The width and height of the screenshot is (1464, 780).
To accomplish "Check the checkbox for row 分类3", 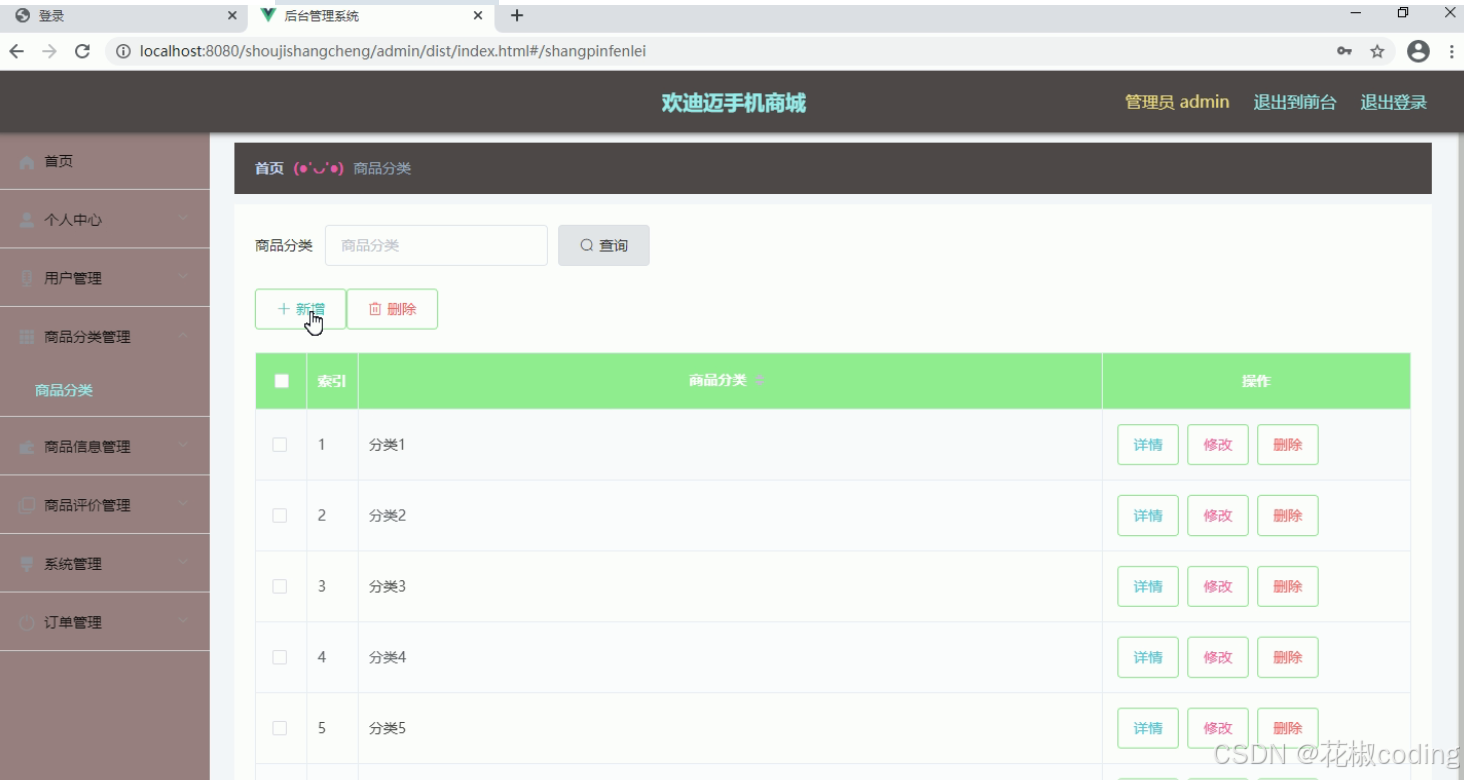I will point(280,587).
